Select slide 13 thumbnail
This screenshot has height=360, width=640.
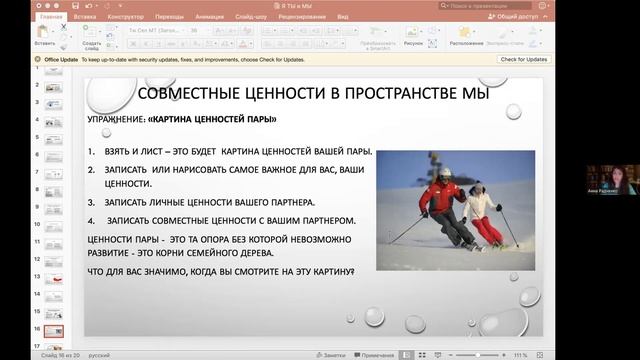(x=53, y=279)
